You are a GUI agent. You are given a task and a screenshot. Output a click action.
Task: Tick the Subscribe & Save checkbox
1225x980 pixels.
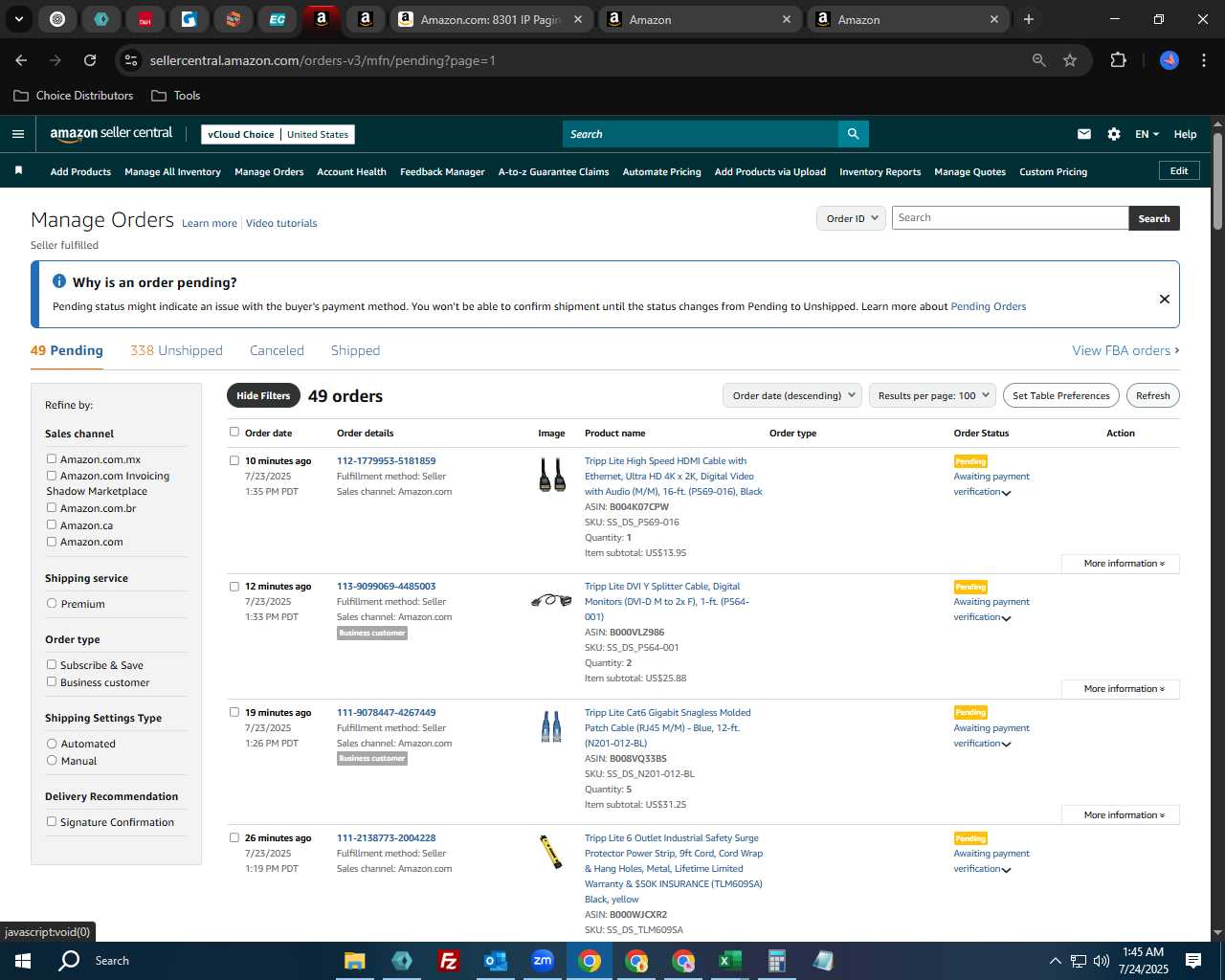pos(52,665)
